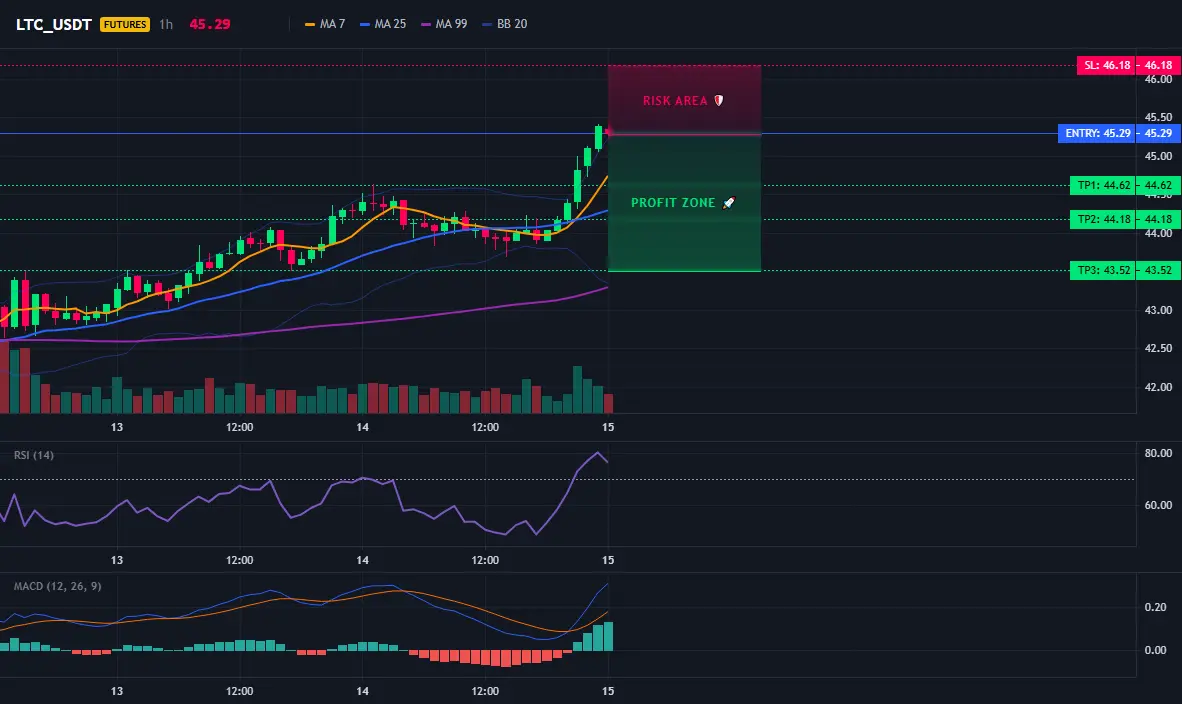Click the 43.00 price axis value

pos(1159,310)
